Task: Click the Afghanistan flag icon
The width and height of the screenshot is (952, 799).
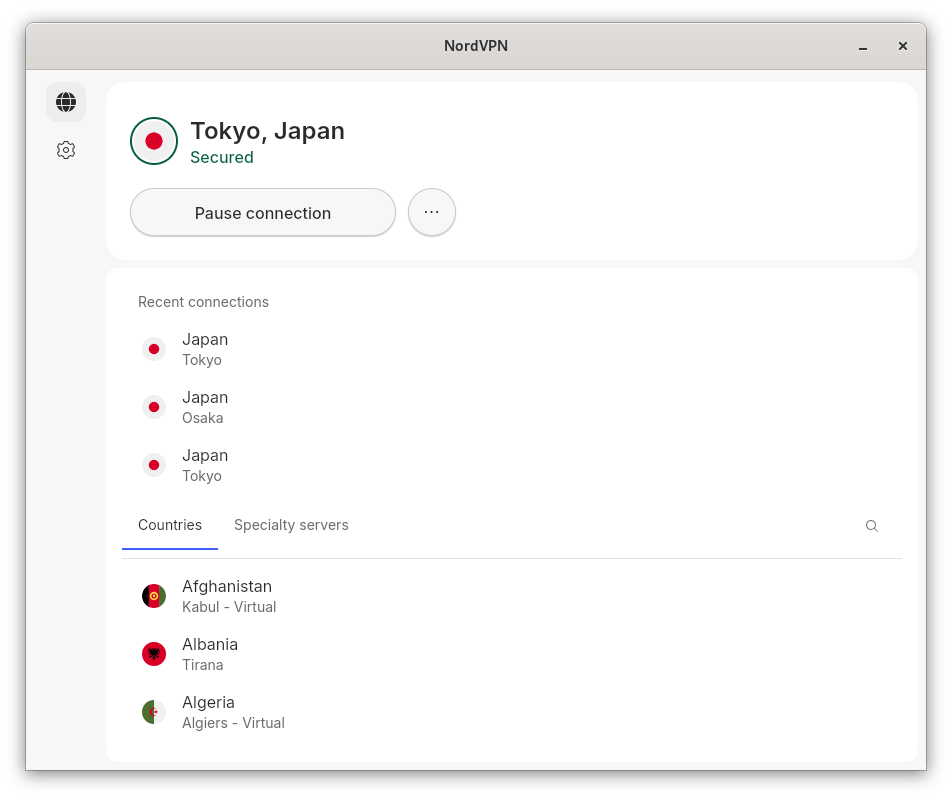Action: (x=154, y=596)
